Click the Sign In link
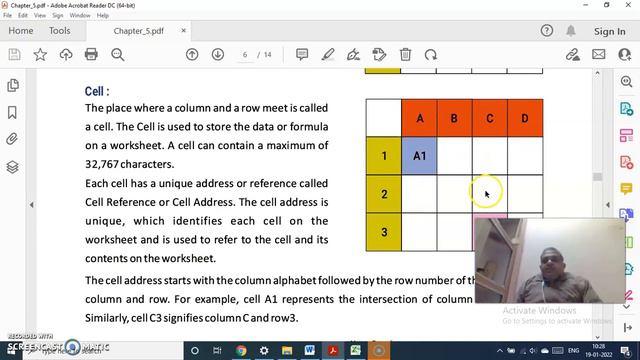640x360 pixels. tap(609, 31)
